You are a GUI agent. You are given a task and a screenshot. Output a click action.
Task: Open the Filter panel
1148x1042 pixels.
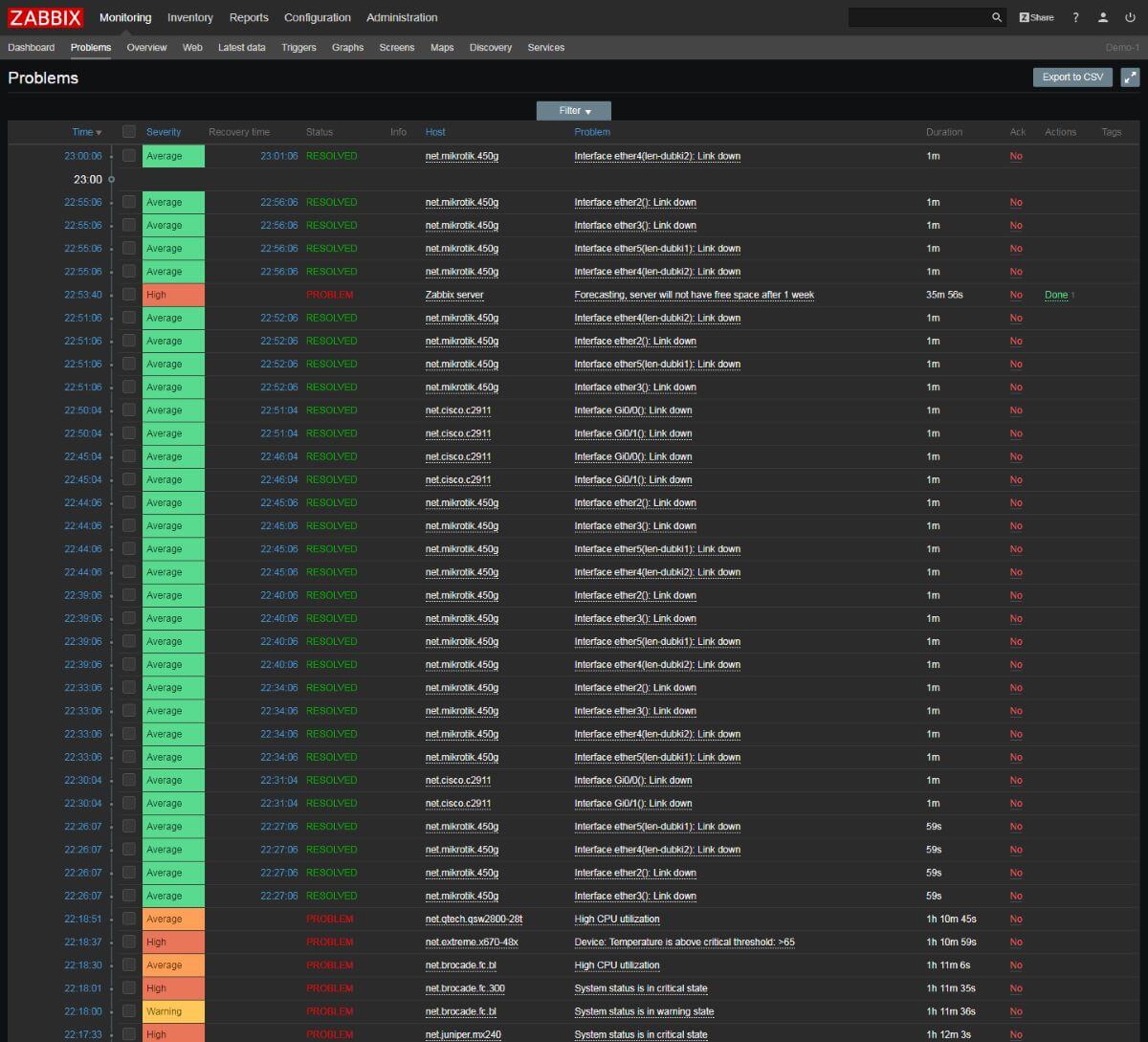coord(572,110)
